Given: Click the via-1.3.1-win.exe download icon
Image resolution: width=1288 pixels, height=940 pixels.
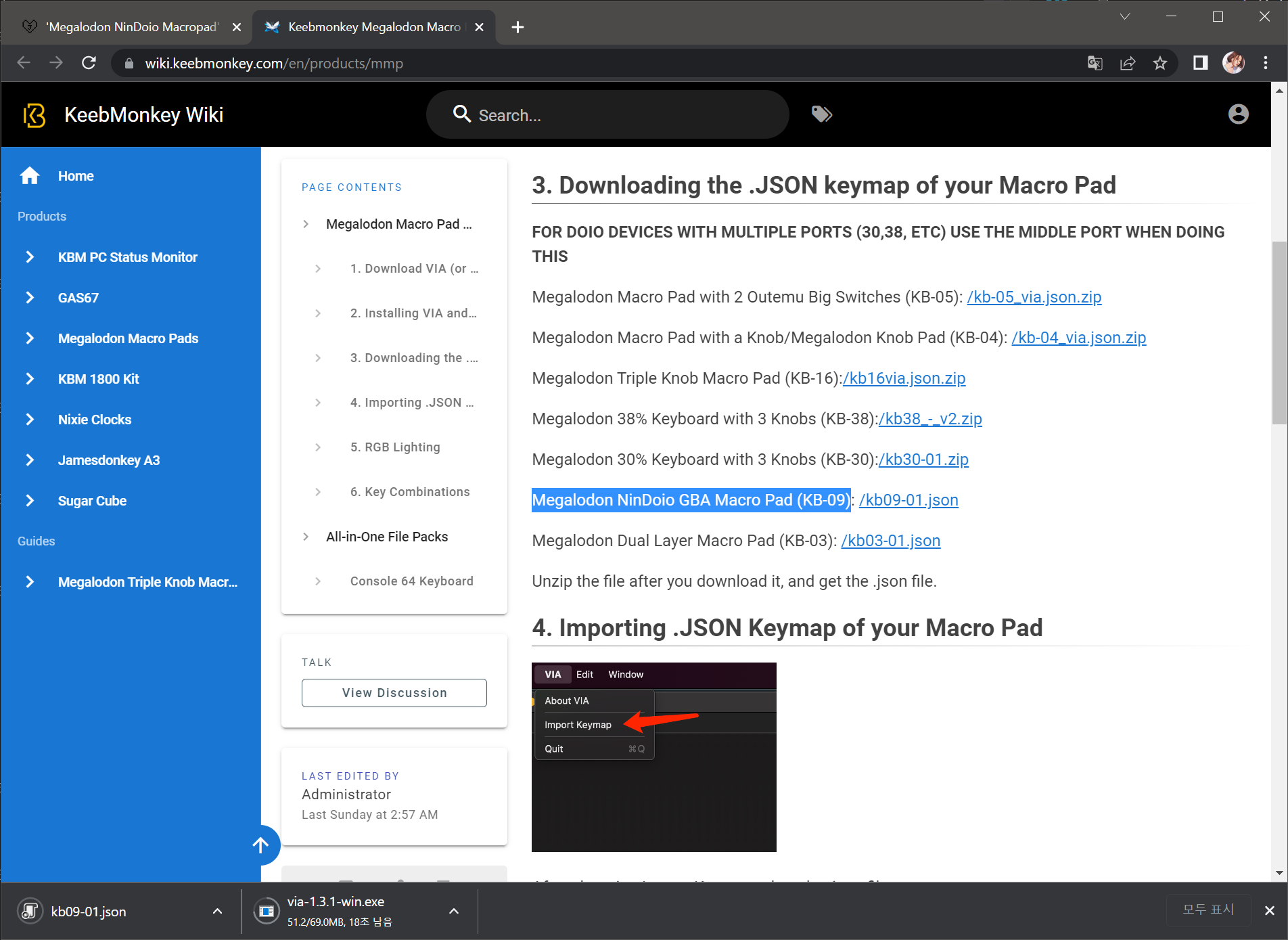Looking at the screenshot, I should [x=266, y=911].
